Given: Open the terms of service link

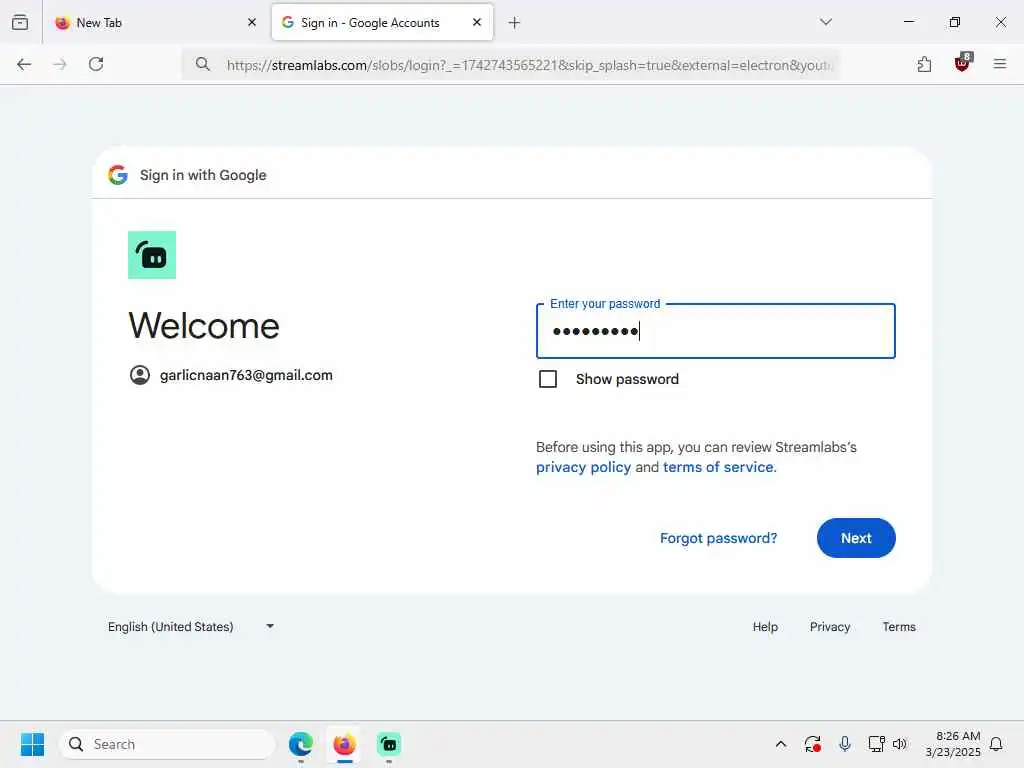Looking at the screenshot, I should 718,468.
